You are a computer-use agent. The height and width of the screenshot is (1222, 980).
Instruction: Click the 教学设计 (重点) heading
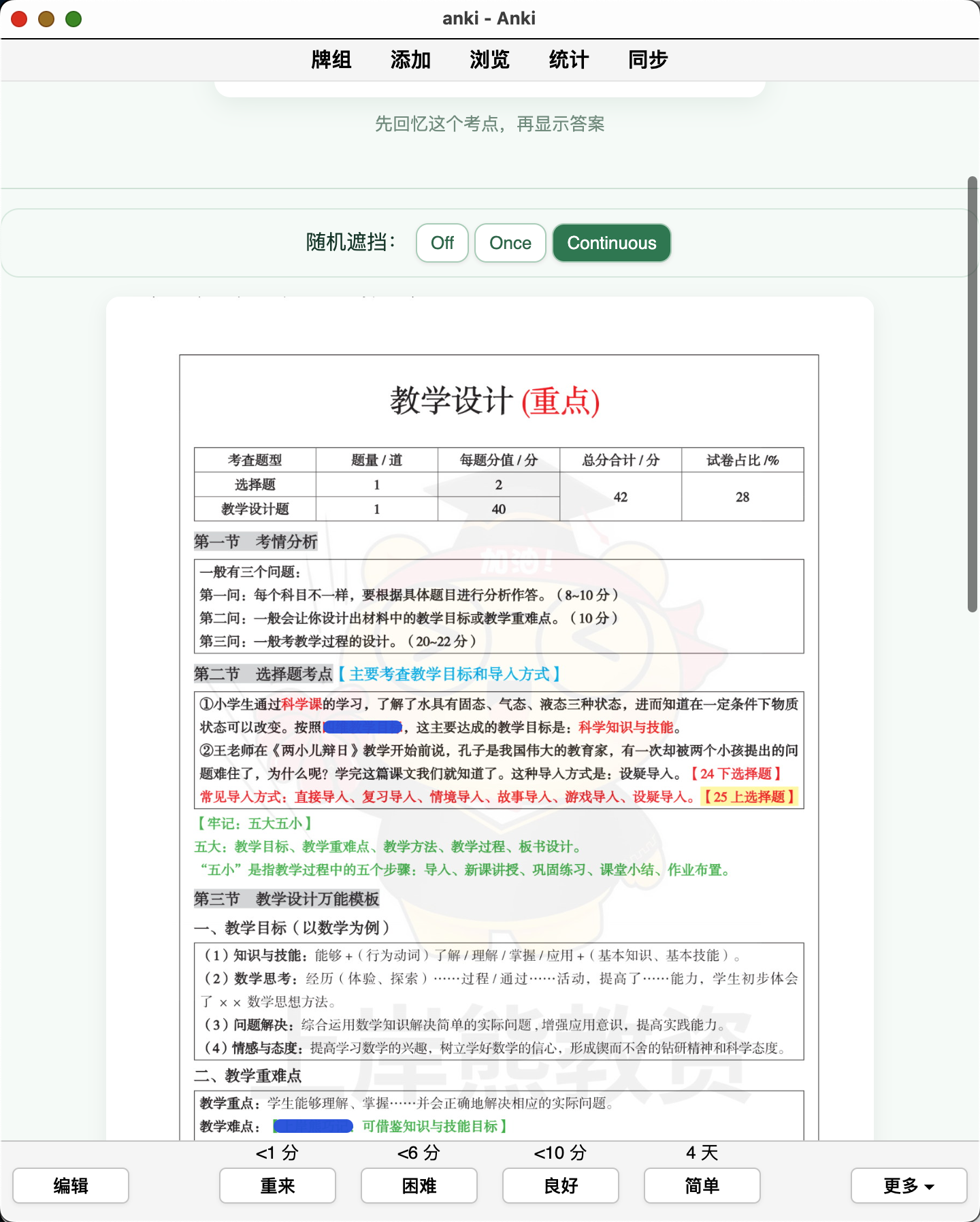pos(495,401)
